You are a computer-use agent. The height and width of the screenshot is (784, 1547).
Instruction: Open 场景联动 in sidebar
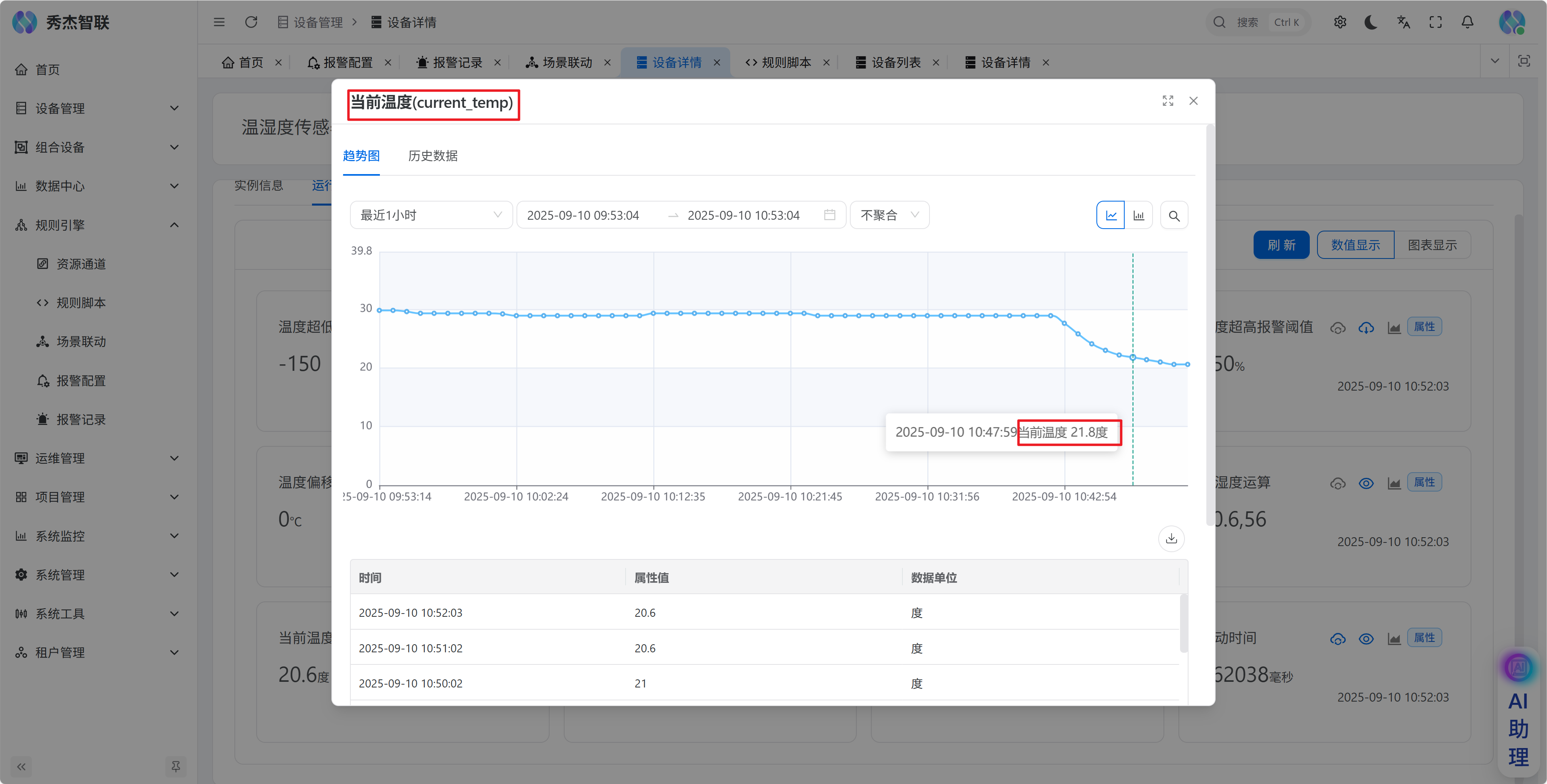point(81,342)
